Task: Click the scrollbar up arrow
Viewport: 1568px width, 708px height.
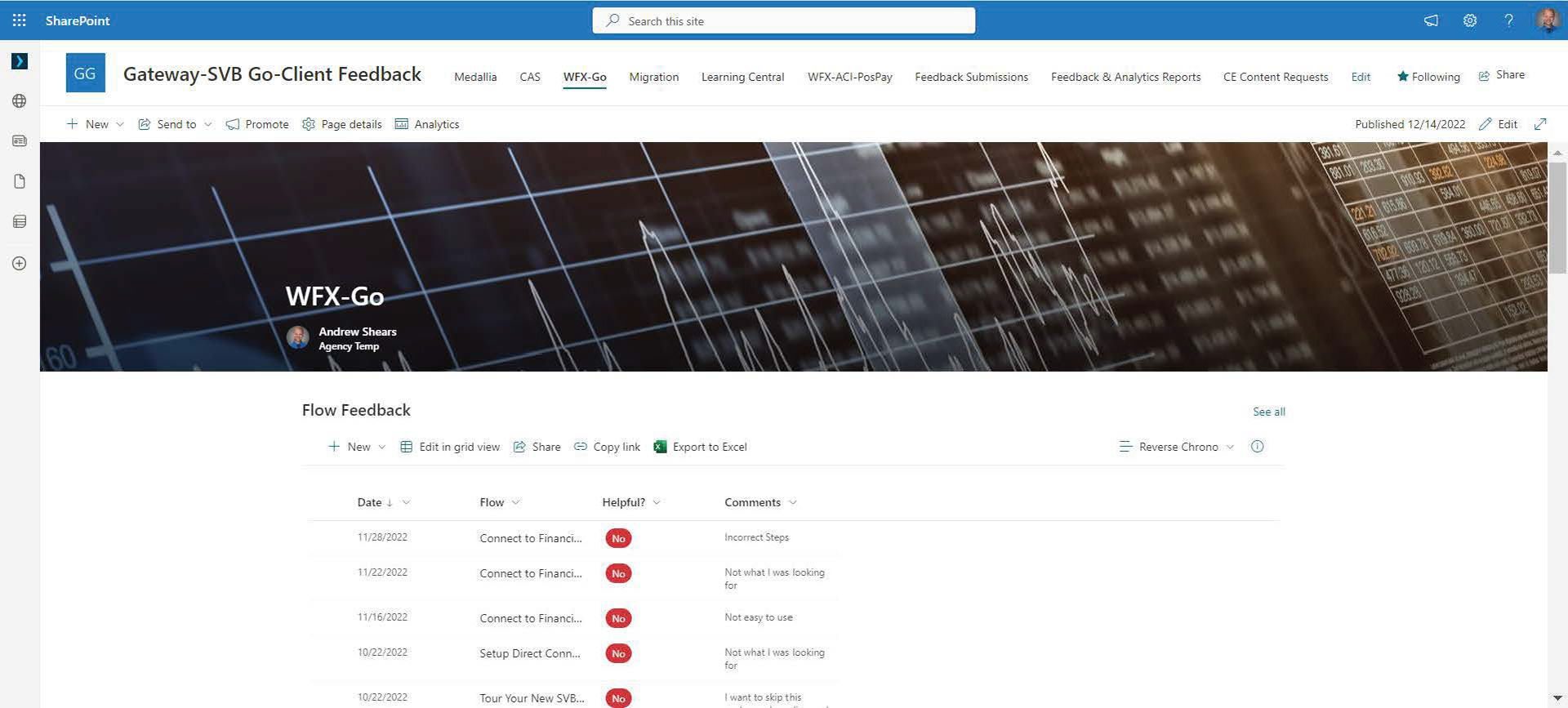Action: (x=1558, y=153)
